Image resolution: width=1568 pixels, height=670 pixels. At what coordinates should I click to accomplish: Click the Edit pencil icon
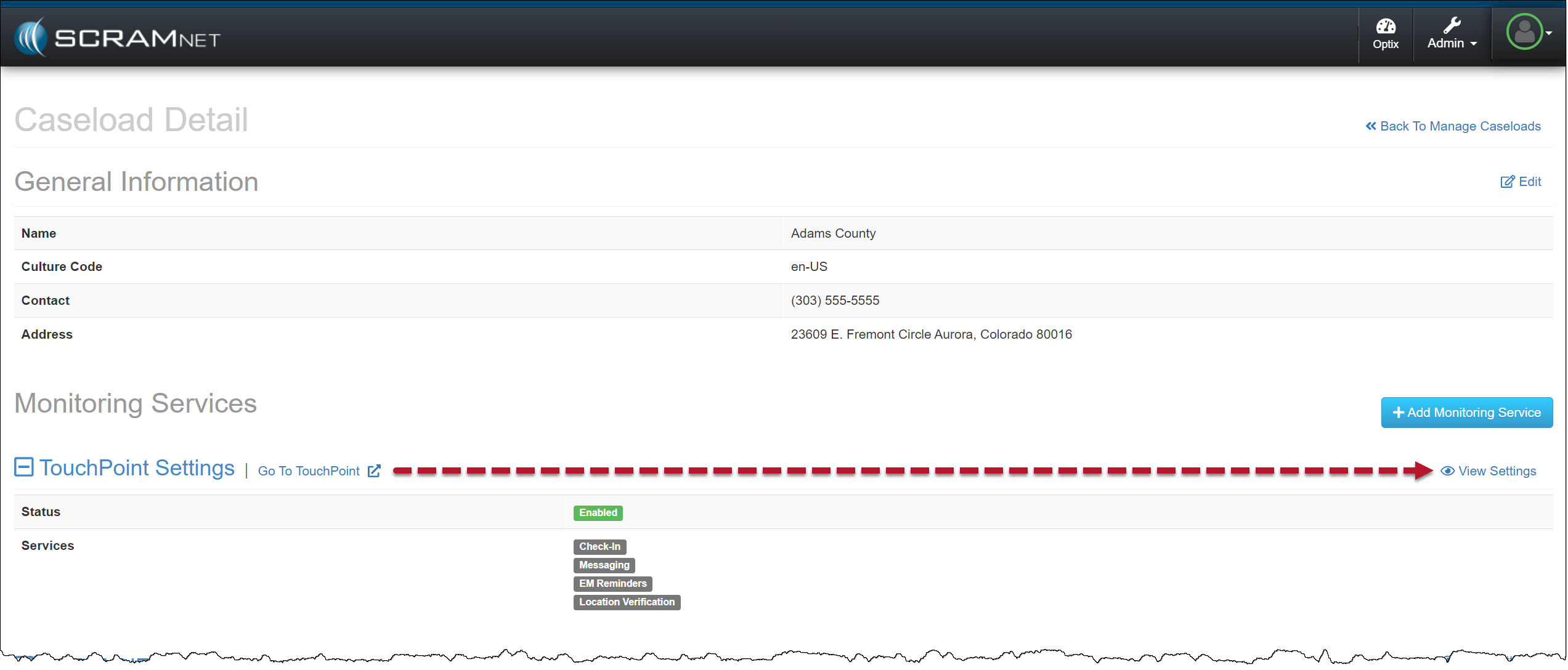pos(1507,182)
